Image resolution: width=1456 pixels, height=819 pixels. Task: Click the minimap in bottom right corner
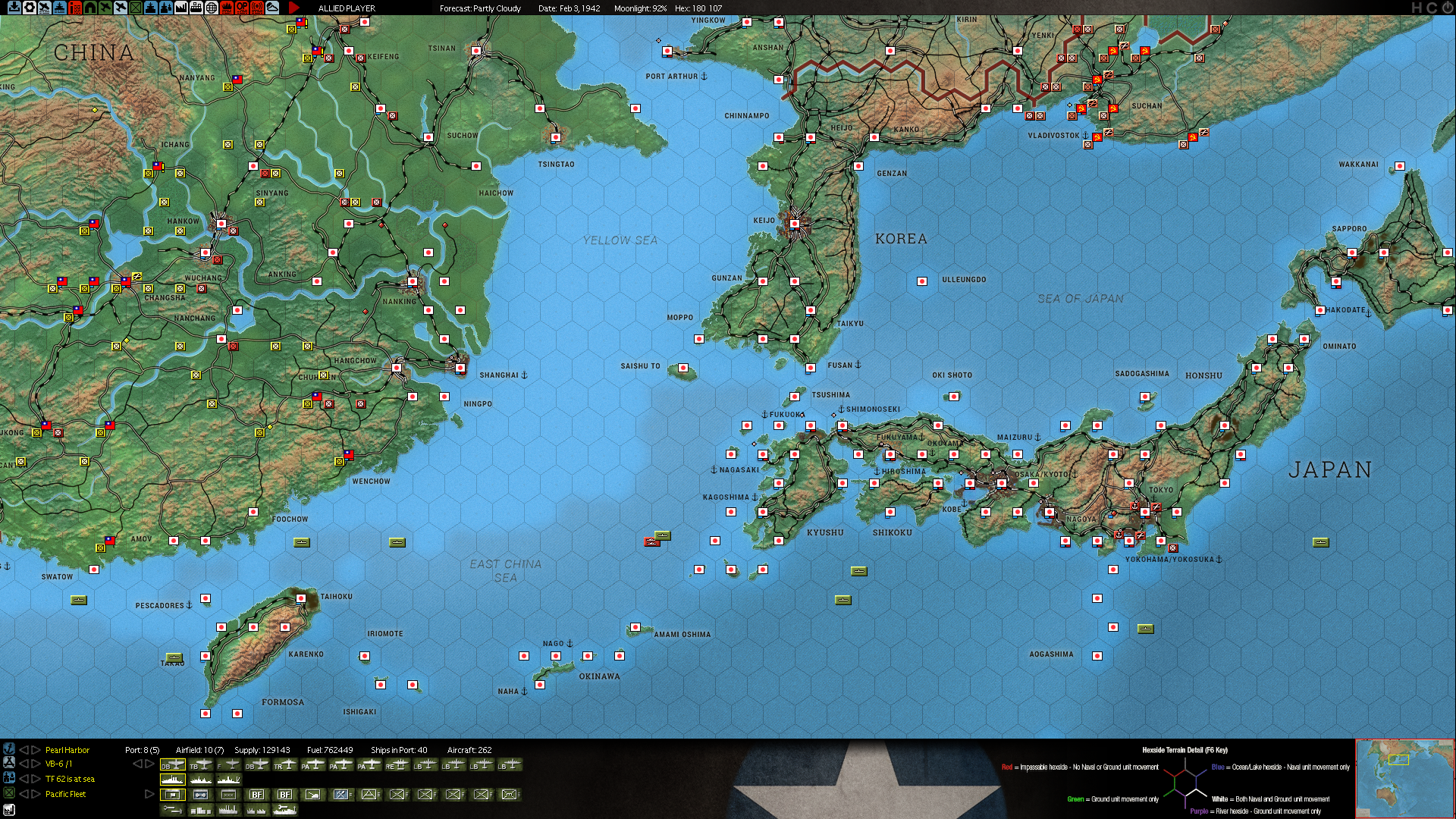1404,779
